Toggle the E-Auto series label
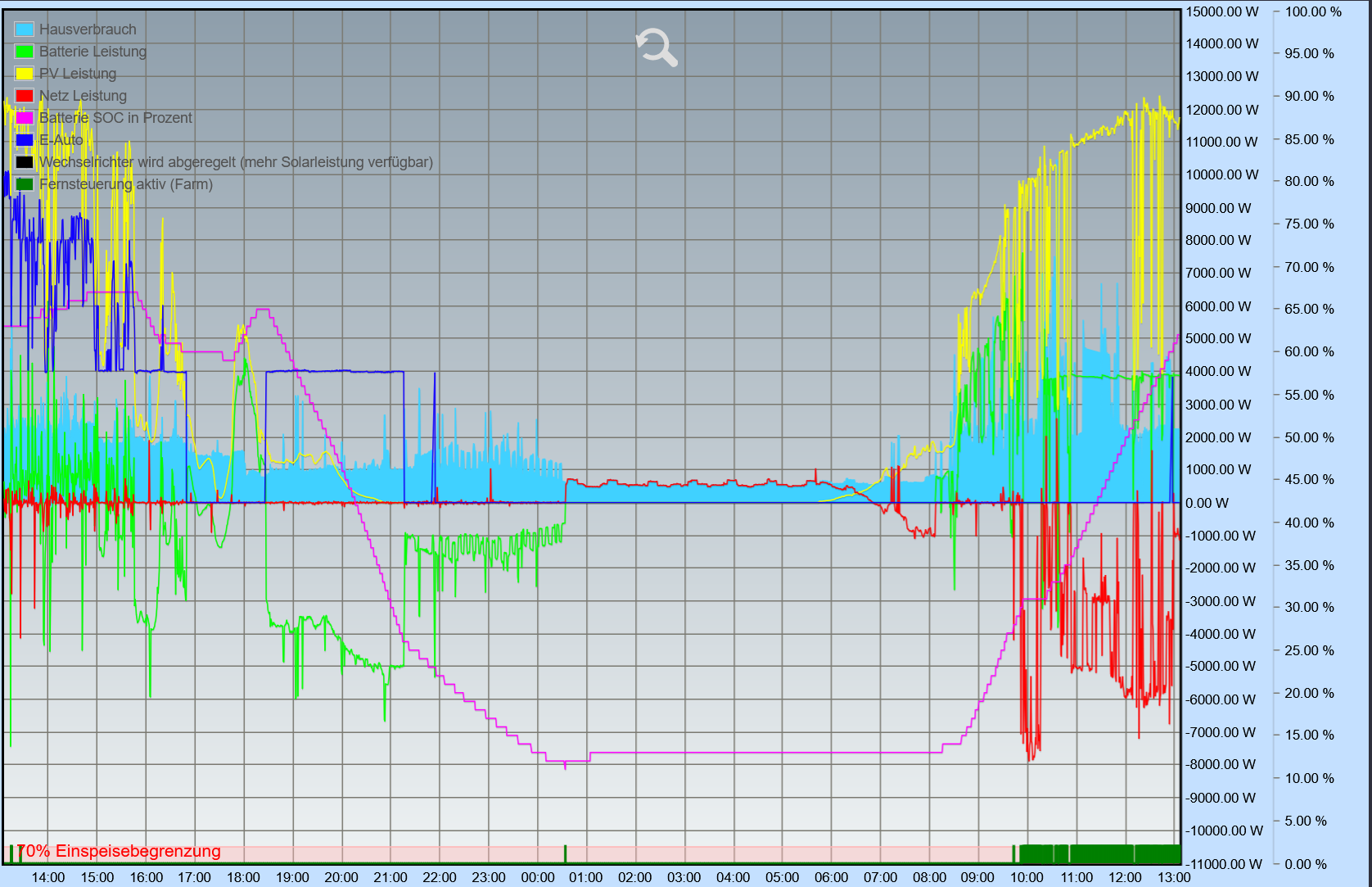The height and width of the screenshot is (887, 1372). click(61, 140)
